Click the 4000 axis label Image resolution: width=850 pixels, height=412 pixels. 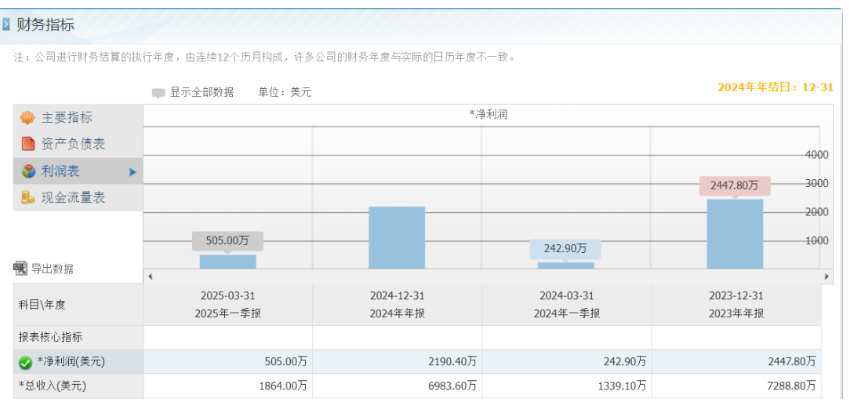pyautogui.click(x=817, y=155)
